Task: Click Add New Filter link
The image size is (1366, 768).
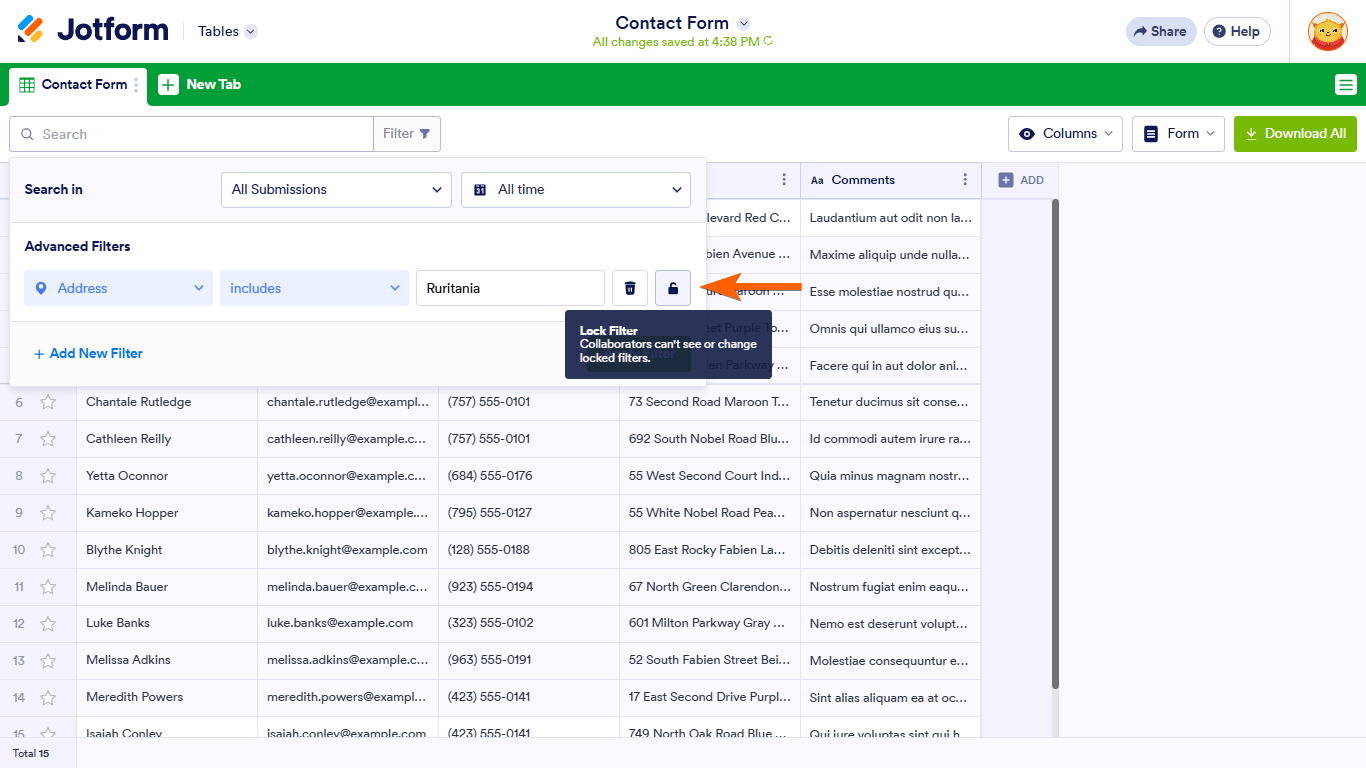Action: click(x=88, y=353)
